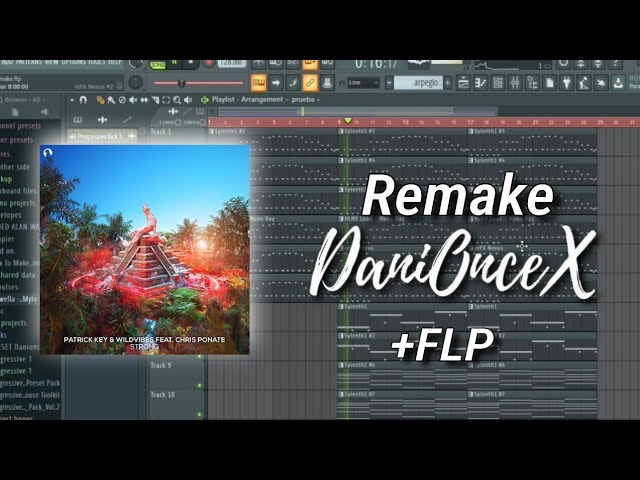
Task: Toggle the Playlist snap magnet
Action: coord(83,100)
